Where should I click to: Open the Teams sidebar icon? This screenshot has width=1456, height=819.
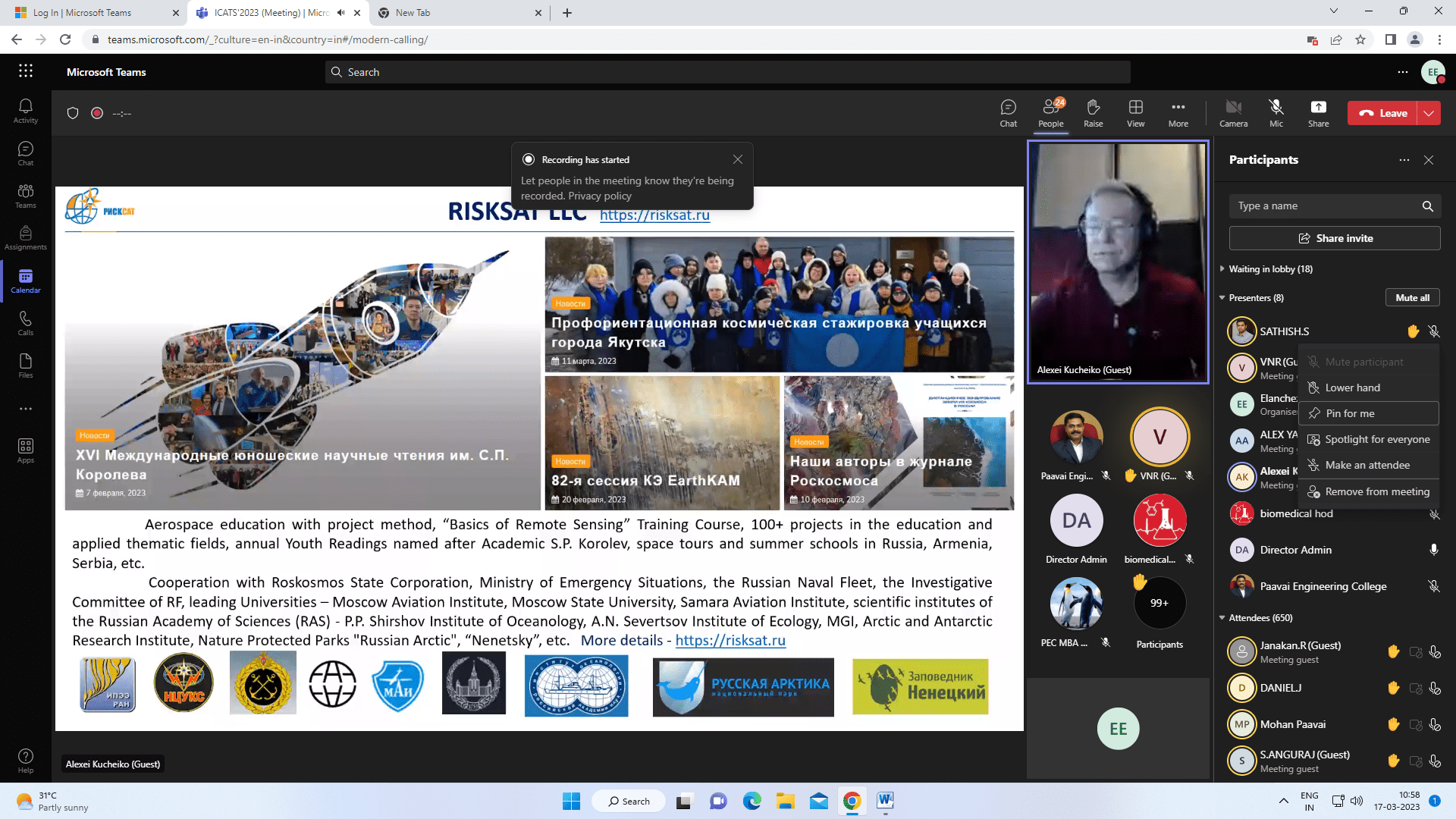tap(25, 196)
